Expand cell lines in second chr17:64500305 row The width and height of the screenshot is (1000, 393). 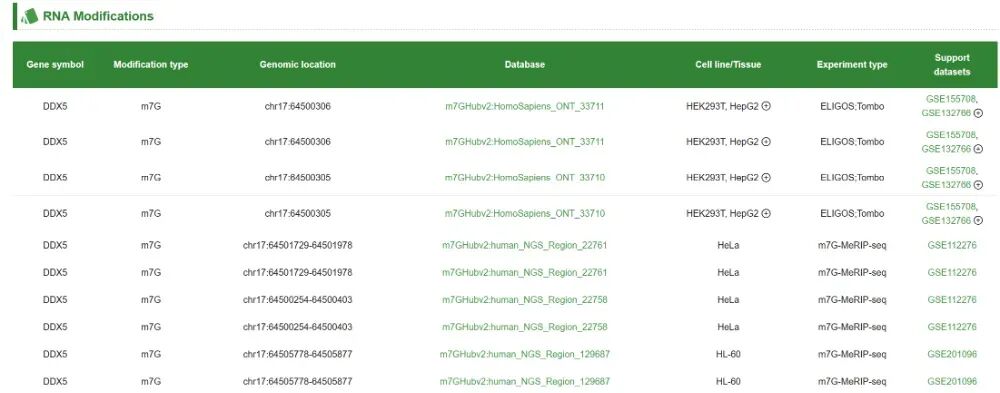766,214
